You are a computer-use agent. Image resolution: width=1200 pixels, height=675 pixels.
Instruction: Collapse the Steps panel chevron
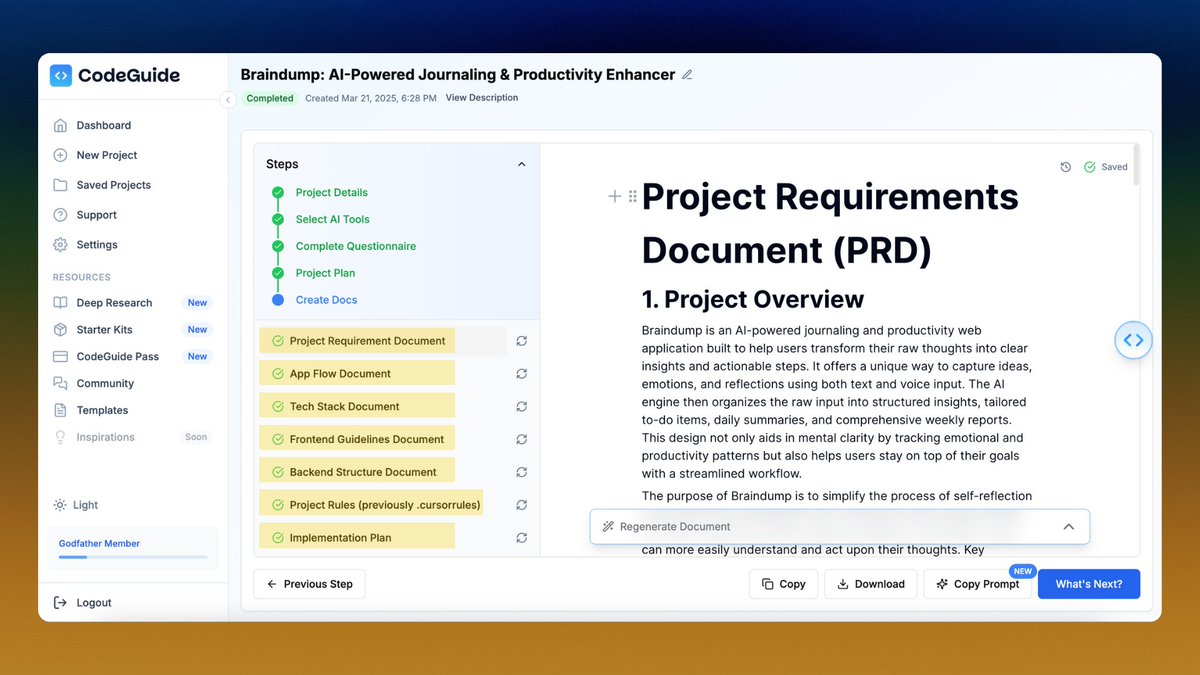click(521, 164)
